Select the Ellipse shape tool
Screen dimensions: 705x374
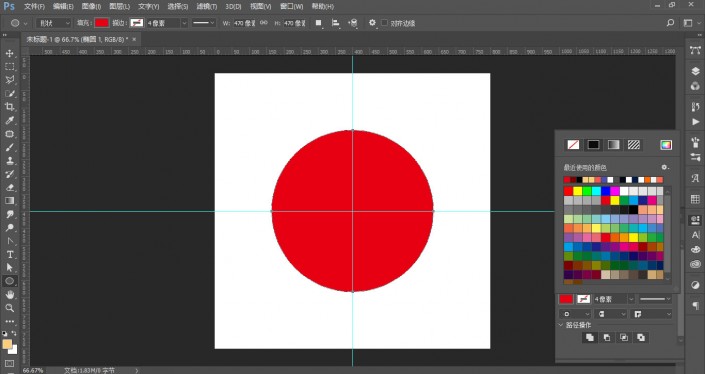pyautogui.click(x=9, y=281)
